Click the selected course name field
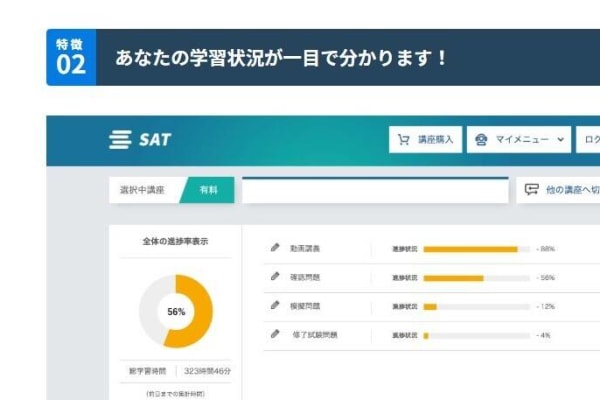The width and height of the screenshot is (600, 400). [375, 190]
